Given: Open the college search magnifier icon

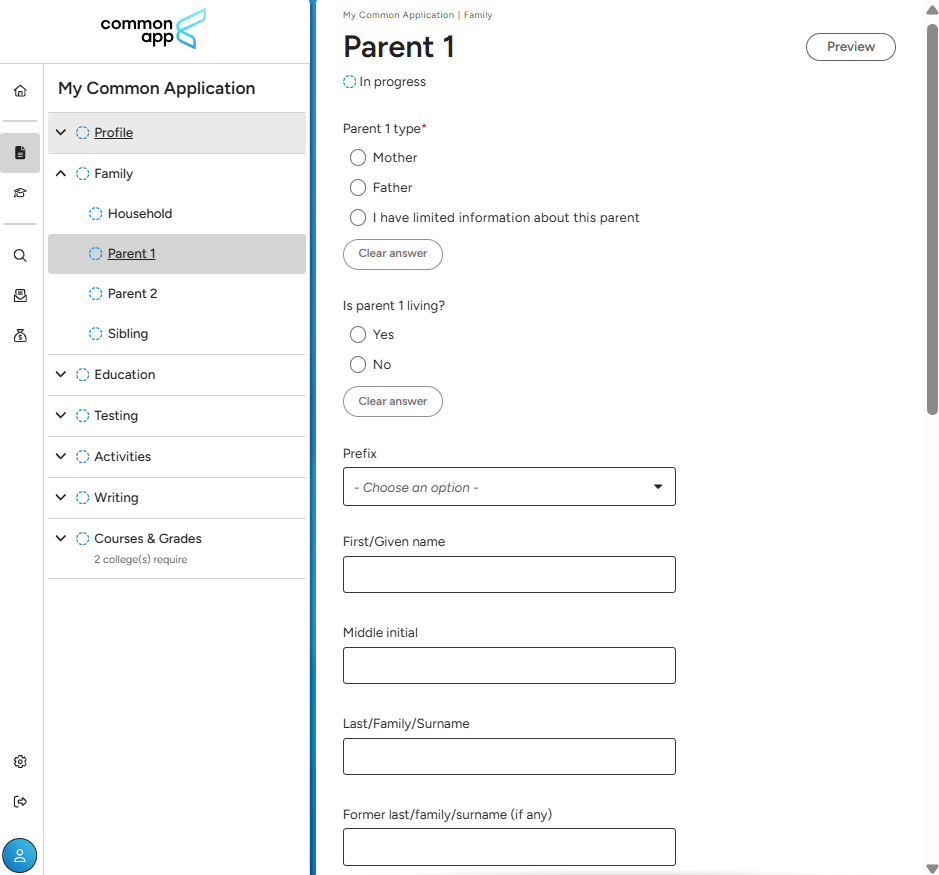Looking at the screenshot, I should coord(20,256).
